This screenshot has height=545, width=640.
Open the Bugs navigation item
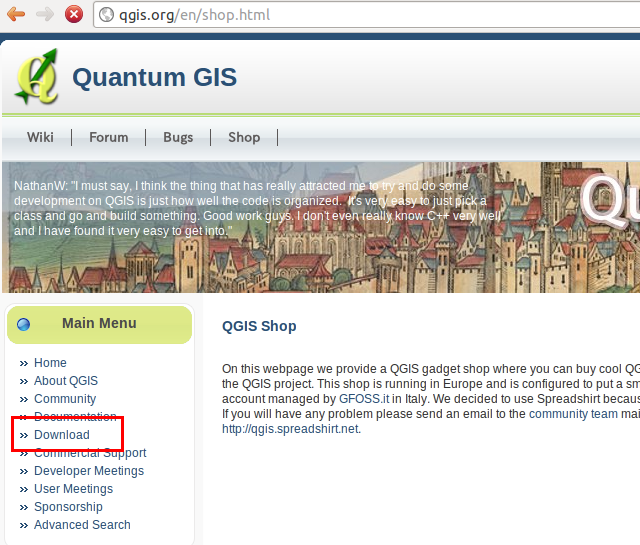(x=178, y=137)
